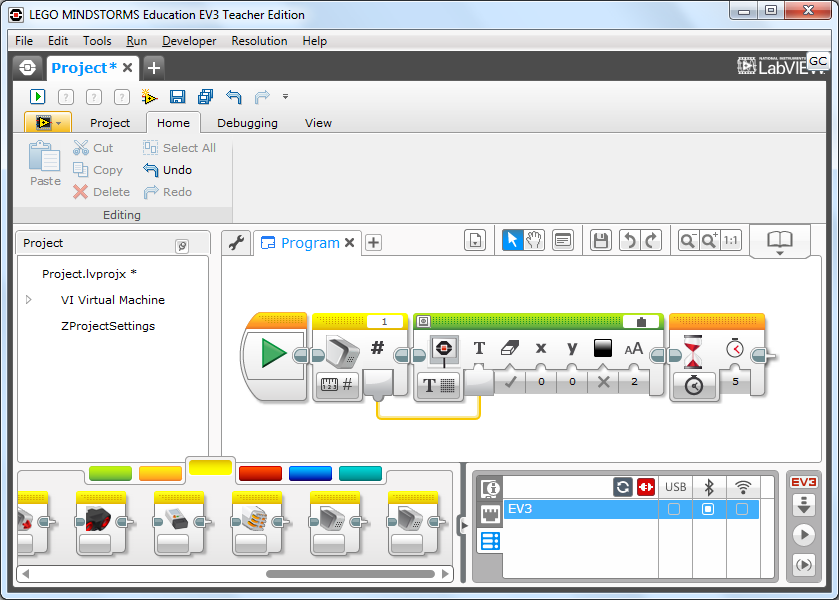Expand the VI Virtual Machine tree node
The height and width of the screenshot is (600, 839).
coord(29,300)
